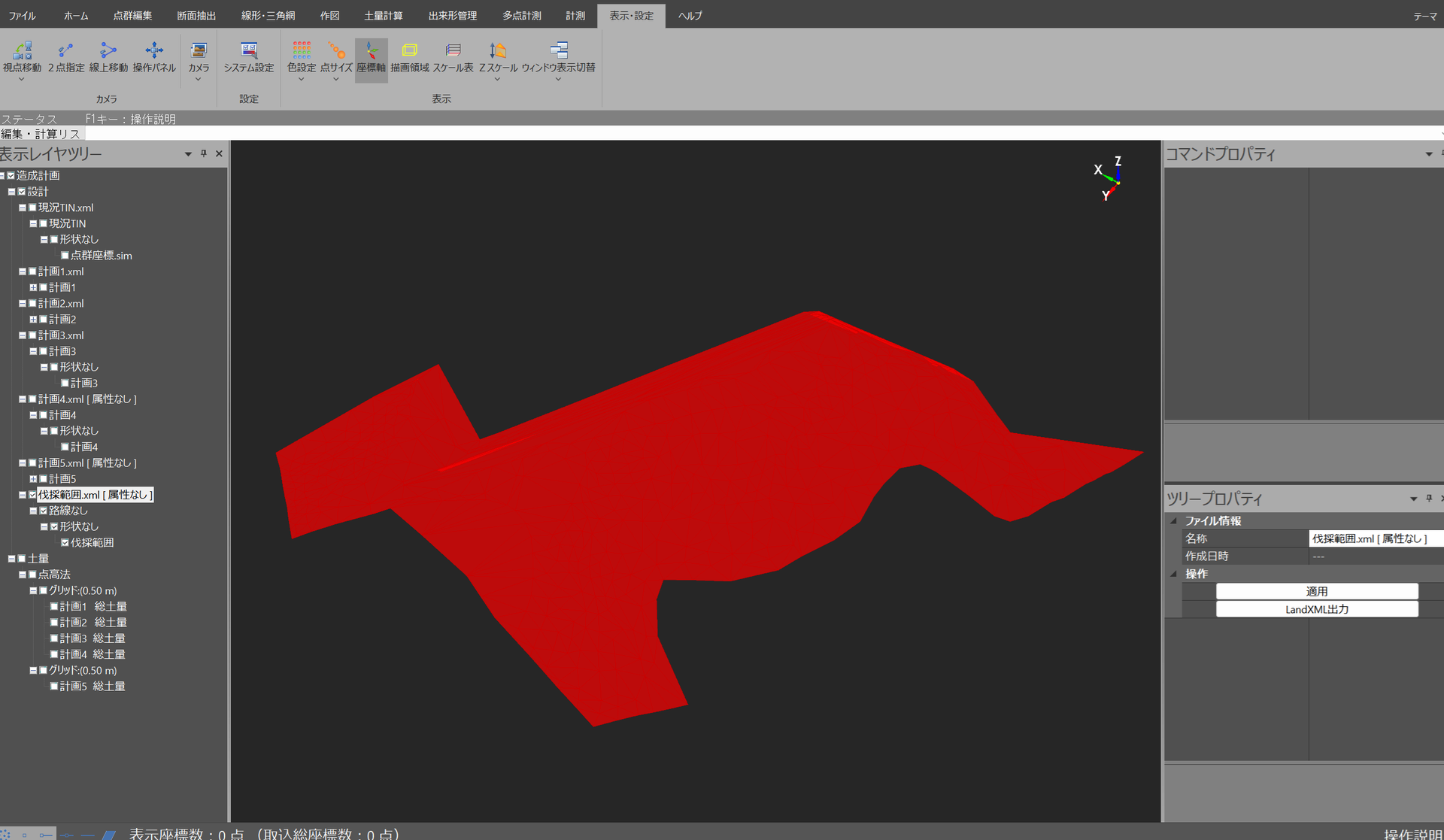Click the Zスケール tool icon
The height and width of the screenshot is (840, 1444).
point(497,51)
